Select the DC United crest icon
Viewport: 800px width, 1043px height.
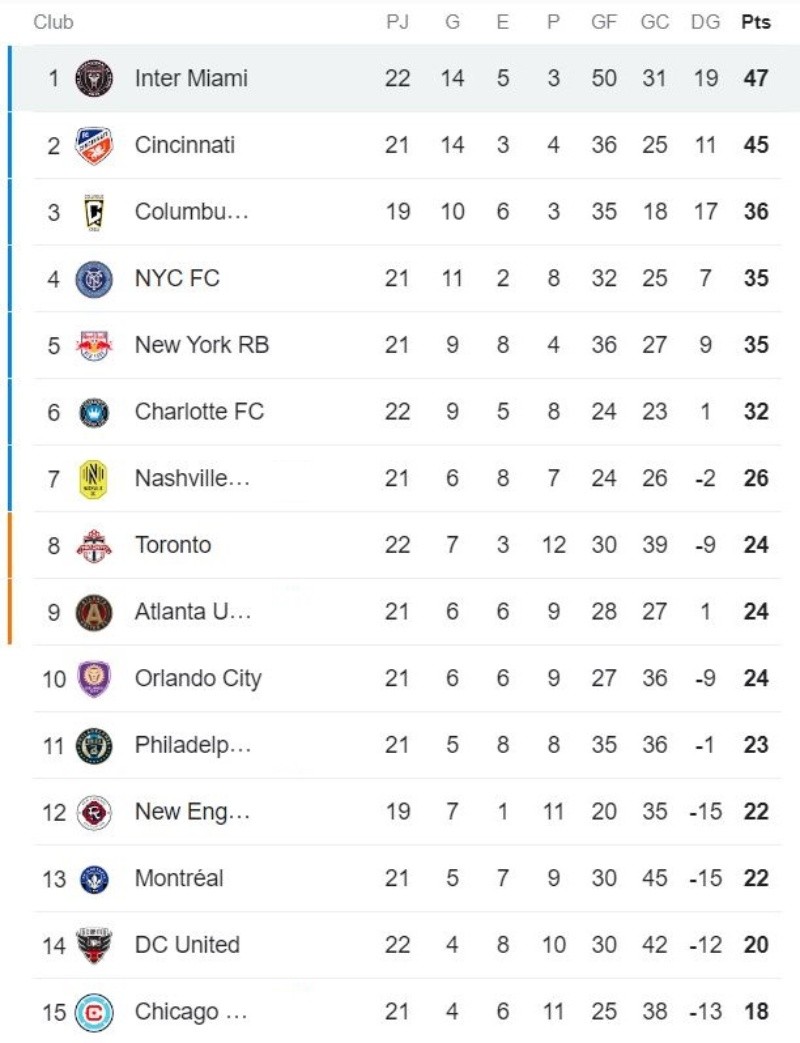pos(94,945)
